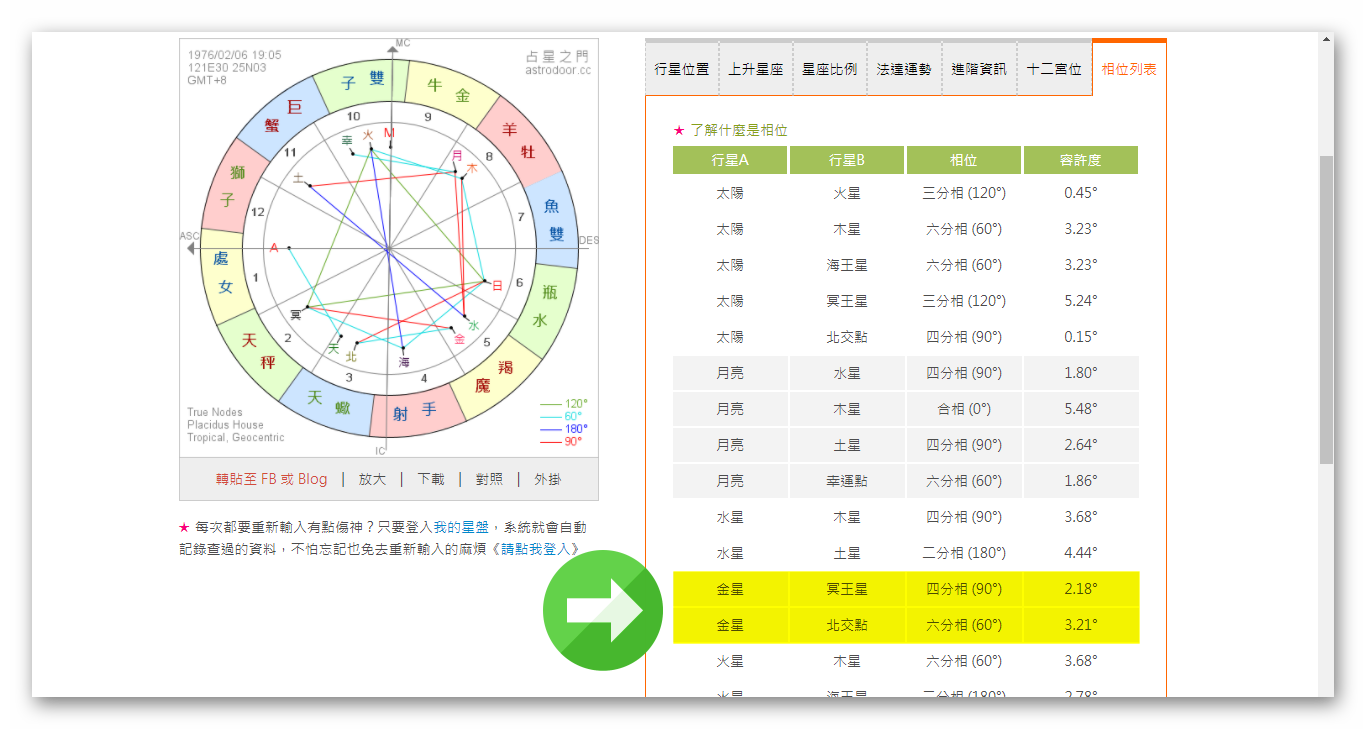1366x729 pixels.
Task: Click the page vertical scrollbar thumb
Action: (1326, 309)
